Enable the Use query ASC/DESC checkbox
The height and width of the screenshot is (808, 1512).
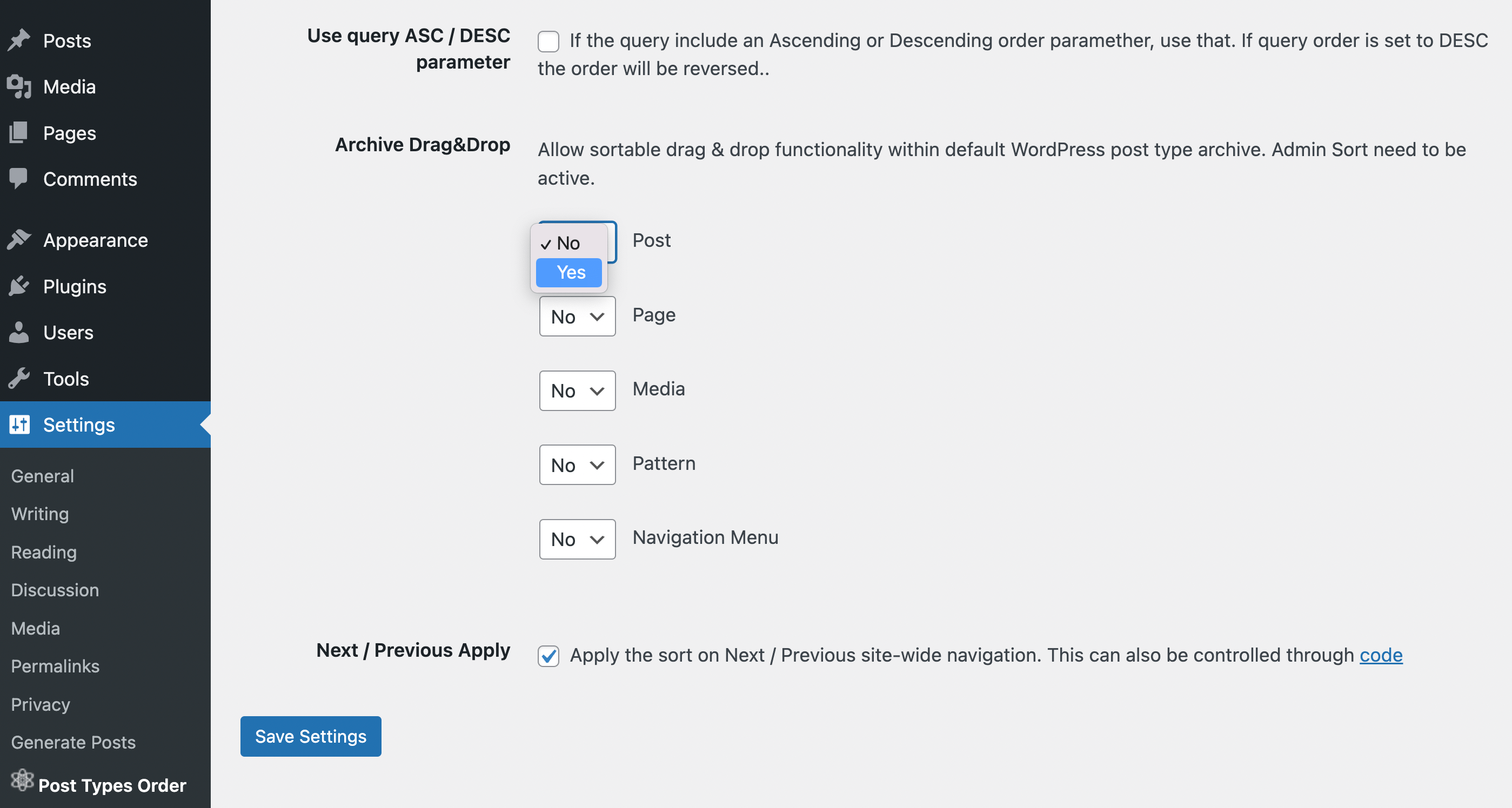(549, 42)
